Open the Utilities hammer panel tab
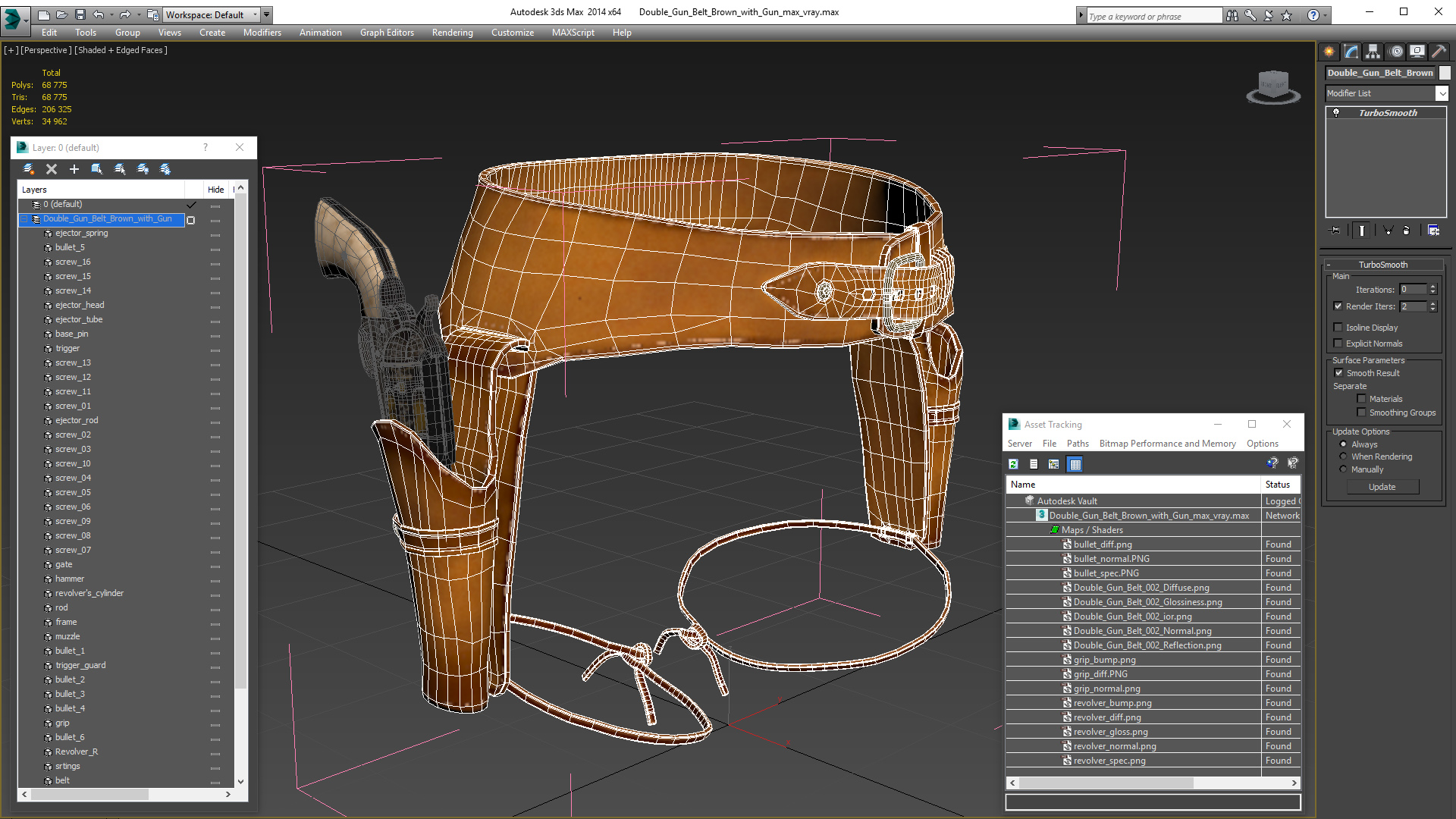Screen dimensions: 1456x819 [1439, 52]
